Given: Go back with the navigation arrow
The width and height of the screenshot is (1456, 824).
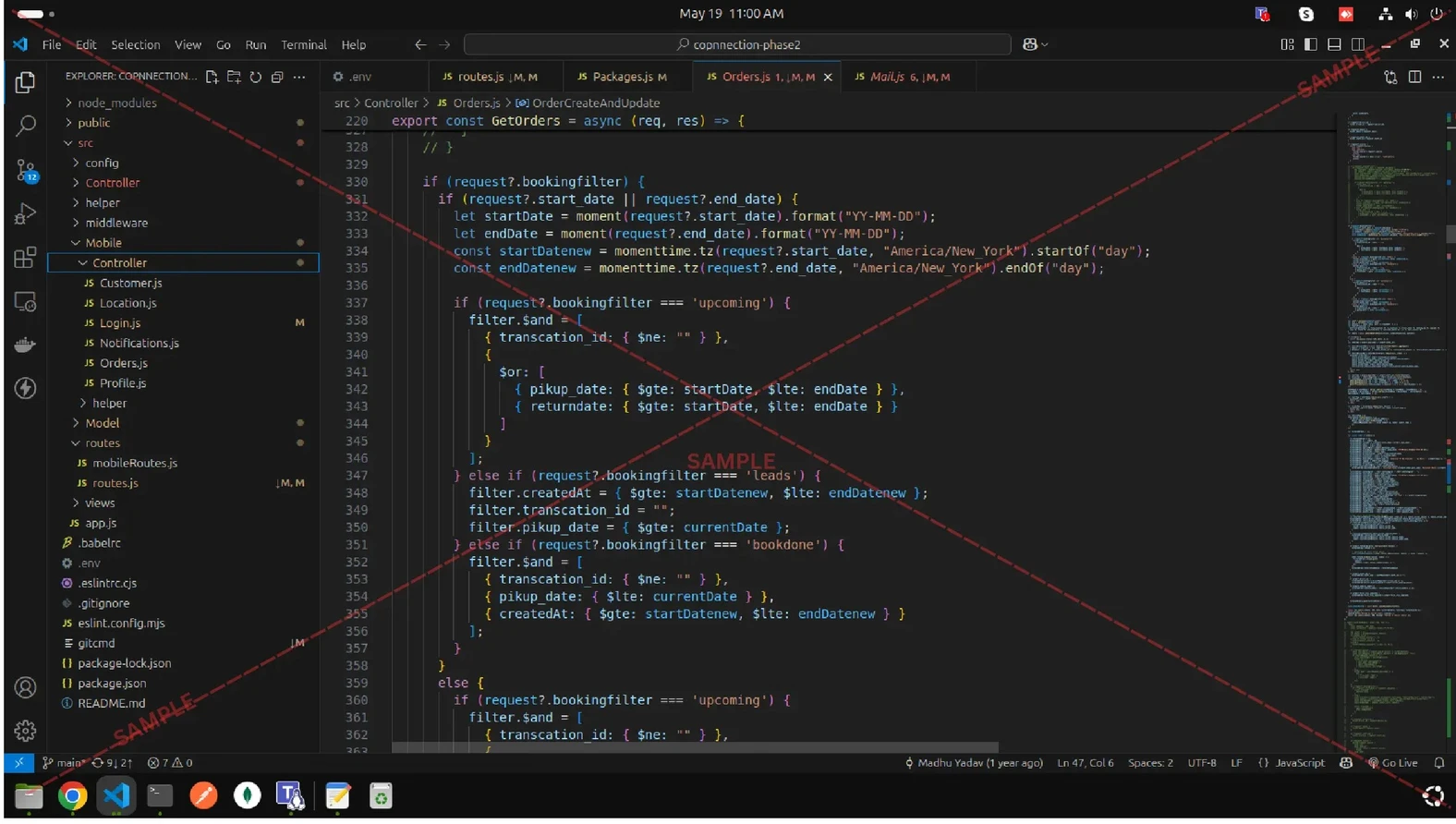Looking at the screenshot, I should tap(420, 44).
